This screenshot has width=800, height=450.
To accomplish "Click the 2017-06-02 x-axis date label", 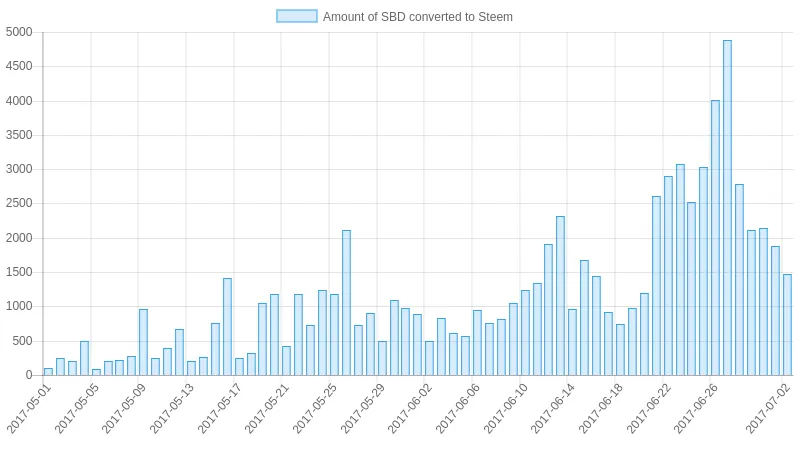I will click(409, 409).
